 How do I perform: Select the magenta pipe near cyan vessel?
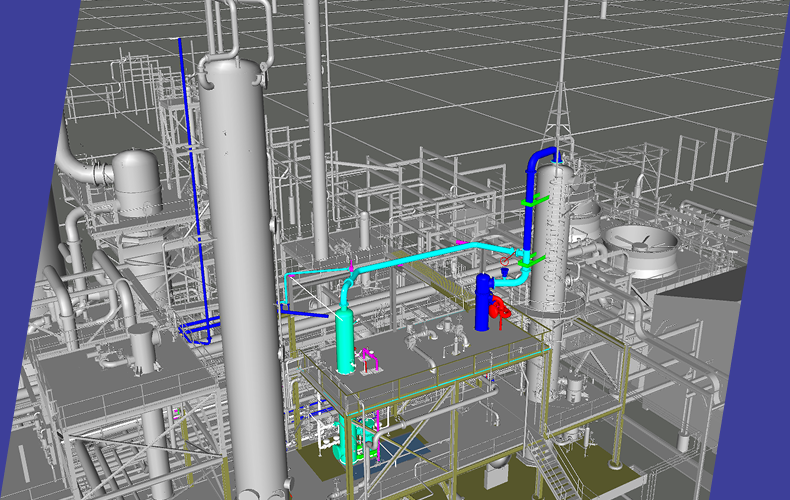coord(370,359)
